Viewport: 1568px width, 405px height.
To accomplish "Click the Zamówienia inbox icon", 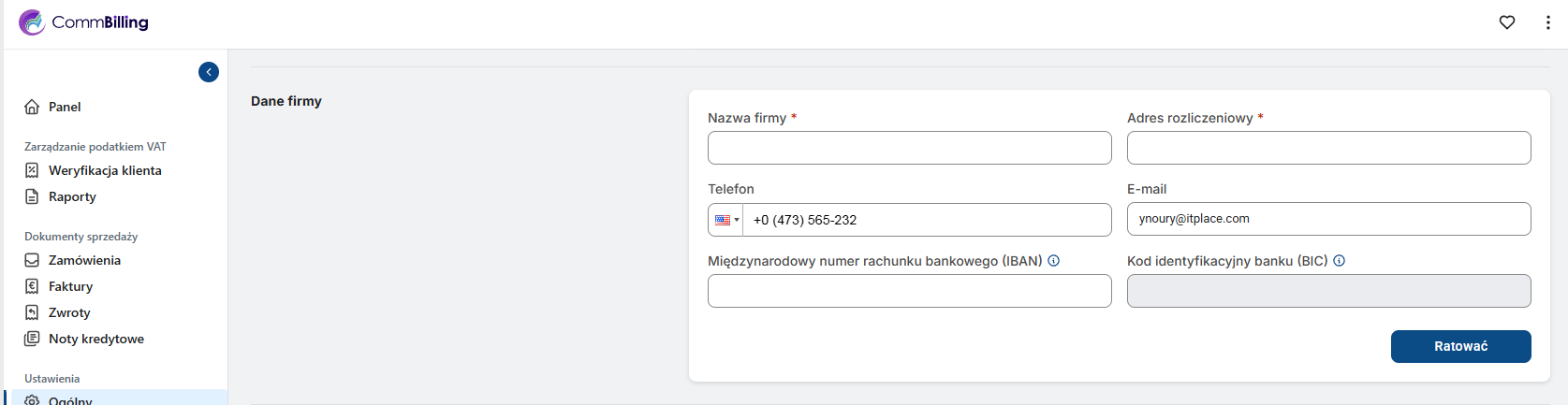I will (x=32, y=260).
